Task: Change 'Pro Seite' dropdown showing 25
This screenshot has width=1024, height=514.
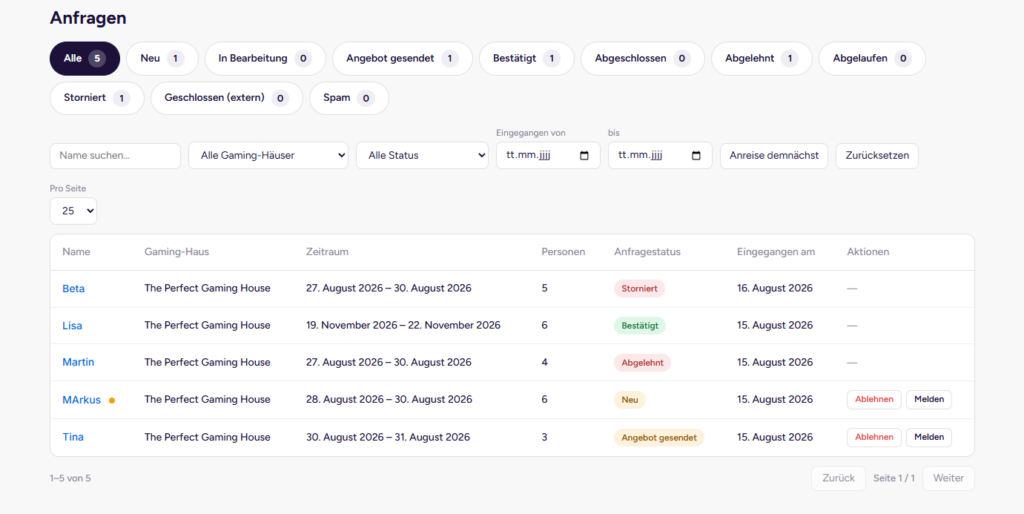Action: (x=73, y=211)
